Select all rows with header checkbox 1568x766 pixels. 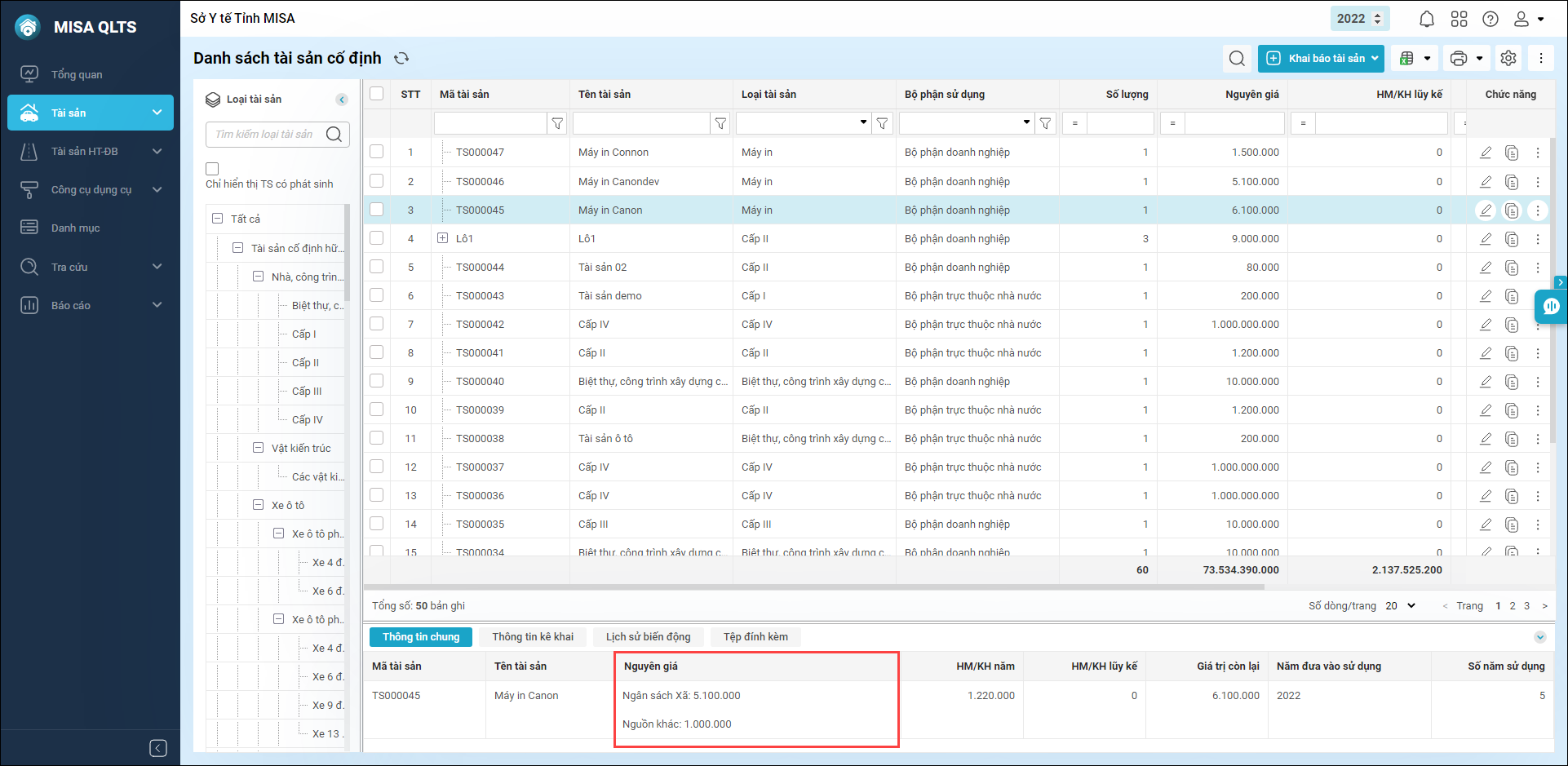(376, 94)
